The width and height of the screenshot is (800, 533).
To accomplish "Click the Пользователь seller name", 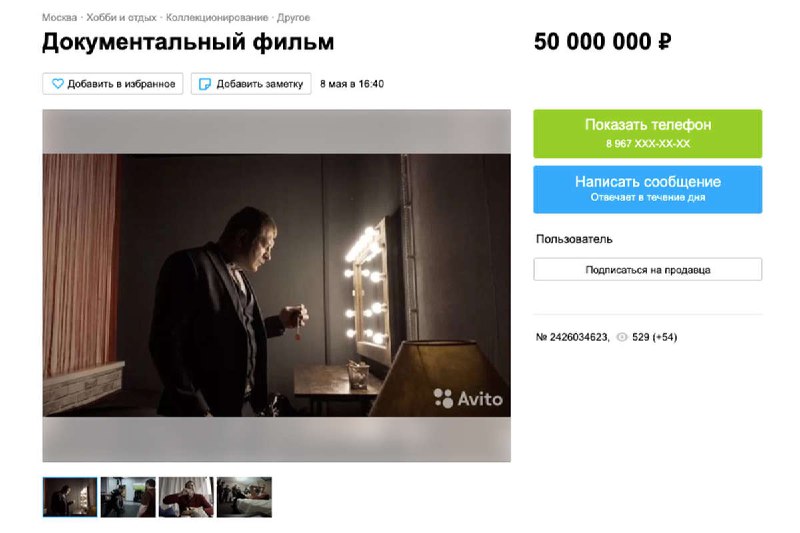I will point(574,239).
